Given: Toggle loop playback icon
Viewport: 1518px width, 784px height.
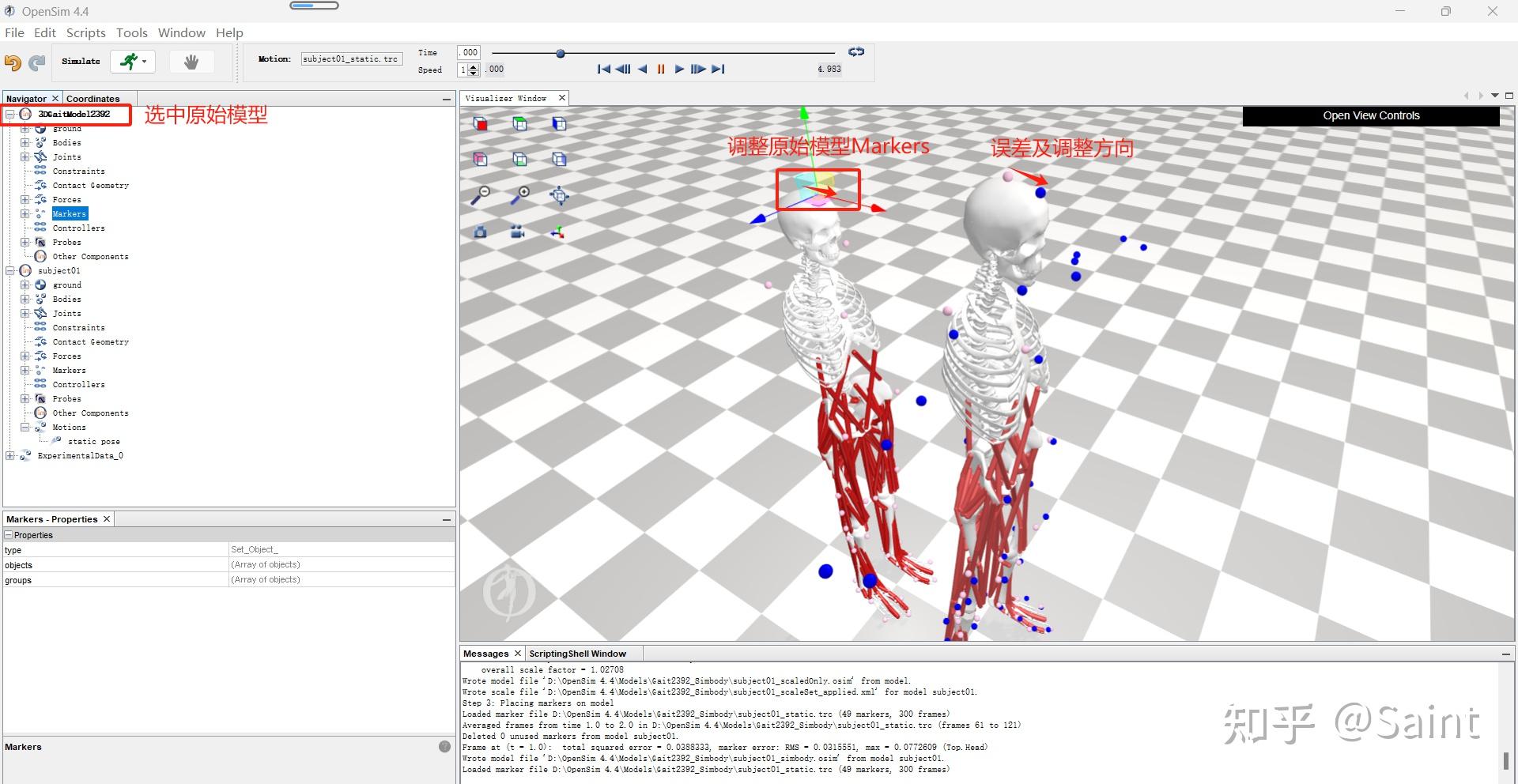Looking at the screenshot, I should 856,52.
